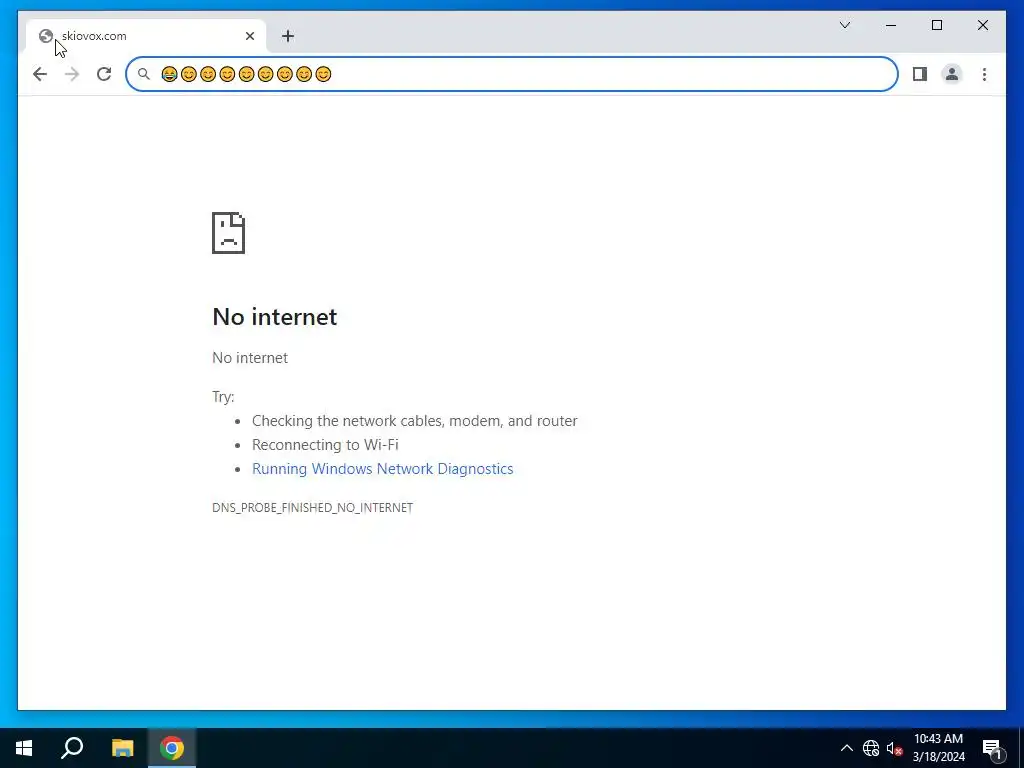Open Chrome's three-dot menu
The height and width of the screenshot is (768, 1024).
984,74
